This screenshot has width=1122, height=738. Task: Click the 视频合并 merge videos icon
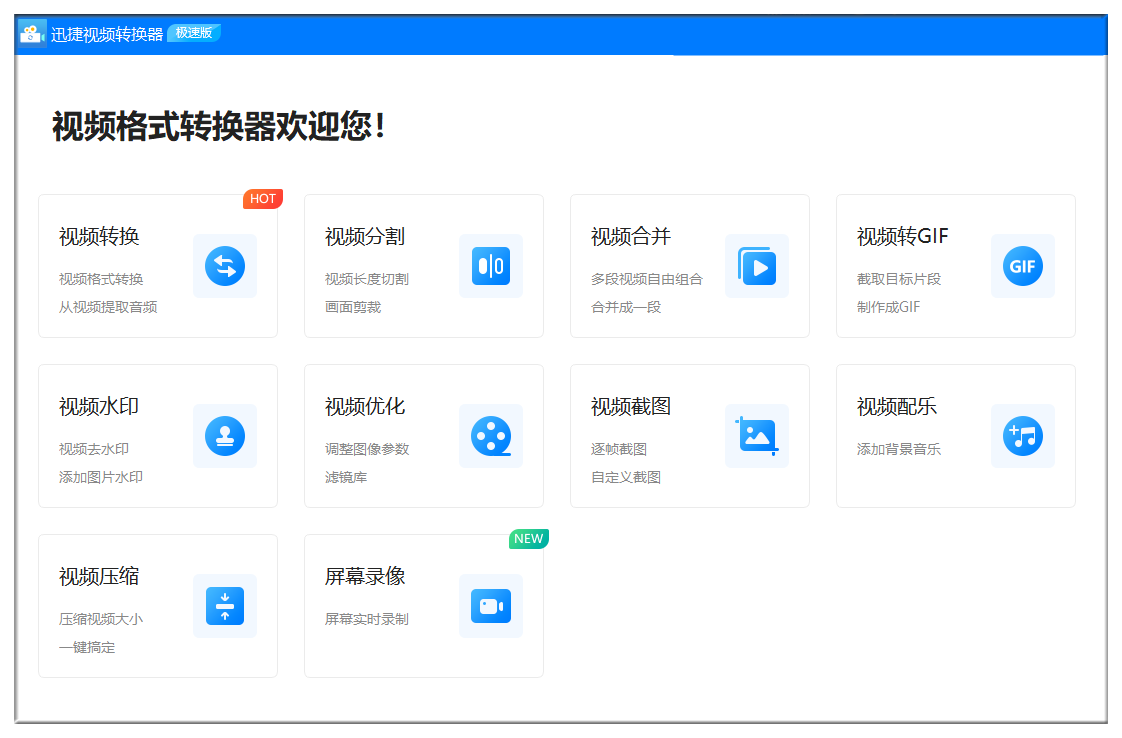click(757, 266)
